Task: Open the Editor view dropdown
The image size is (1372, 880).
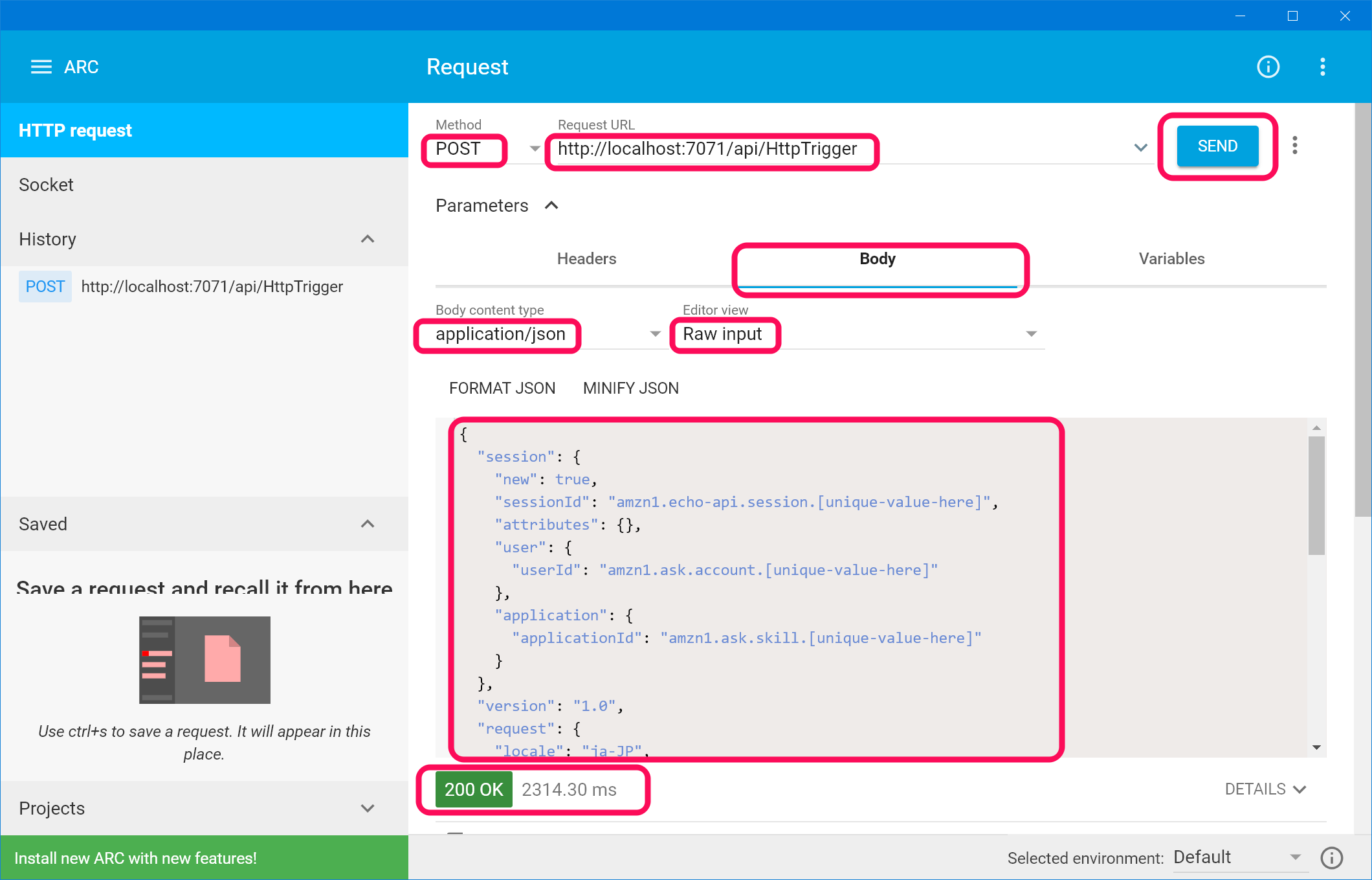Action: (1031, 333)
